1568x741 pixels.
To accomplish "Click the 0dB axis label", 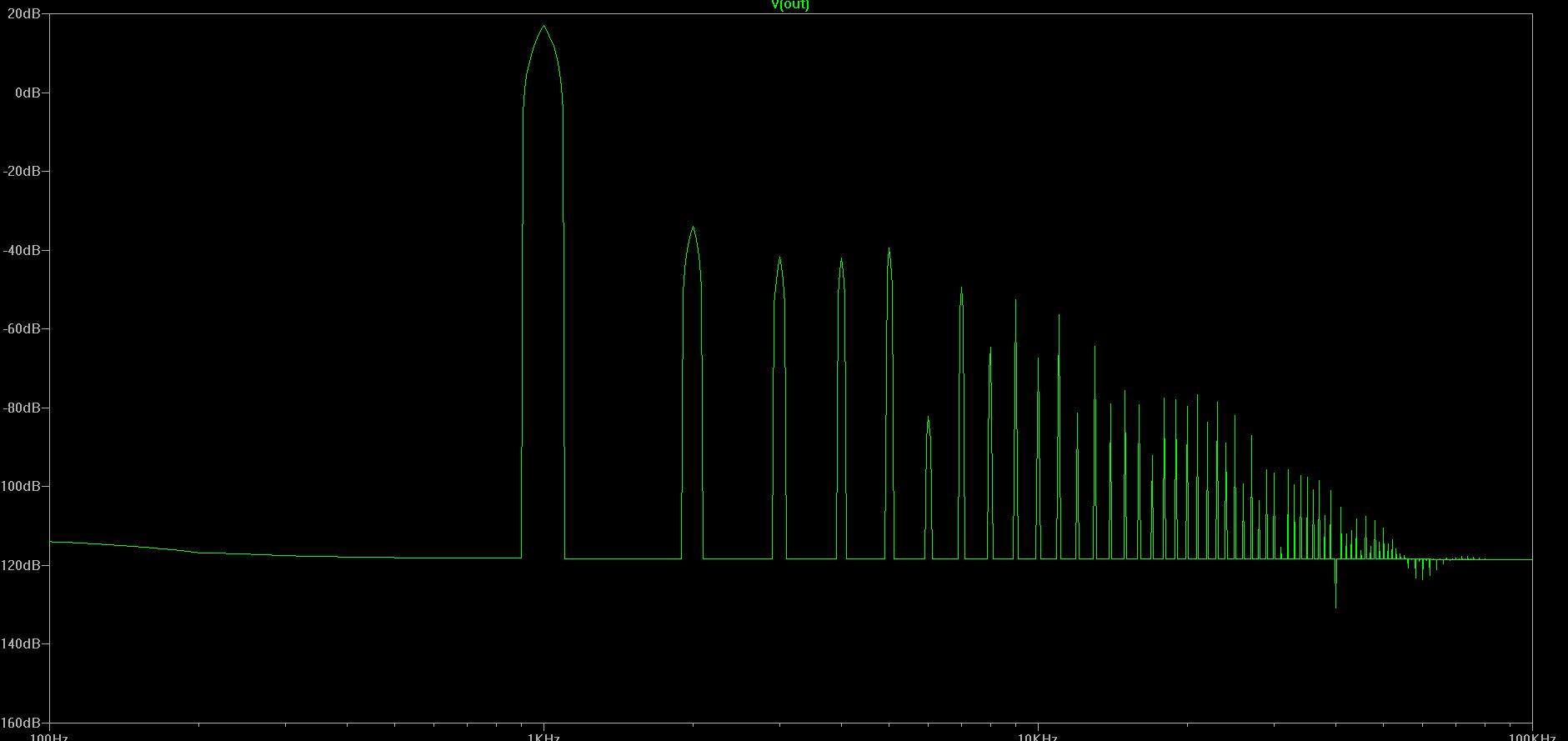I will (27, 93).
